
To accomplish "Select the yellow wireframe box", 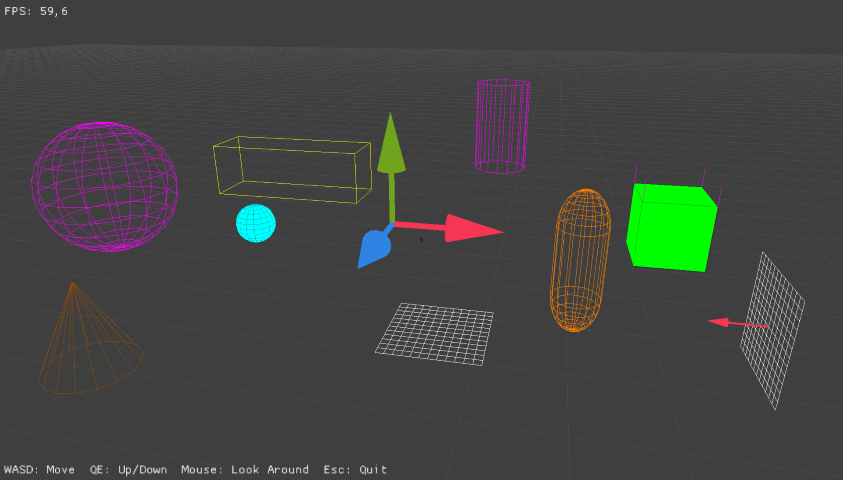I will pyautogui.click(x=292, y=170).
